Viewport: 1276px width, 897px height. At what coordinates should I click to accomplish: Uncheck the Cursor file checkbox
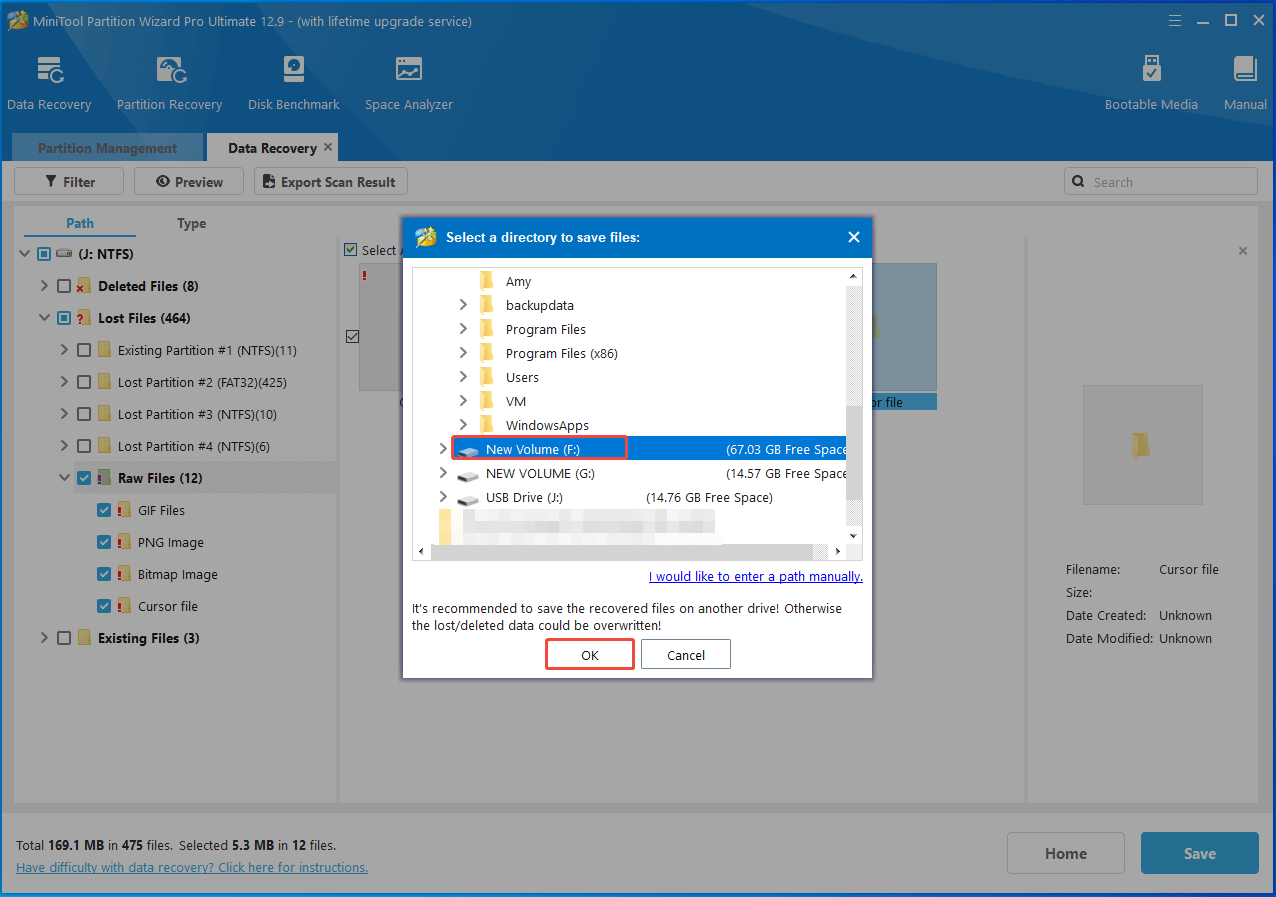104,606
